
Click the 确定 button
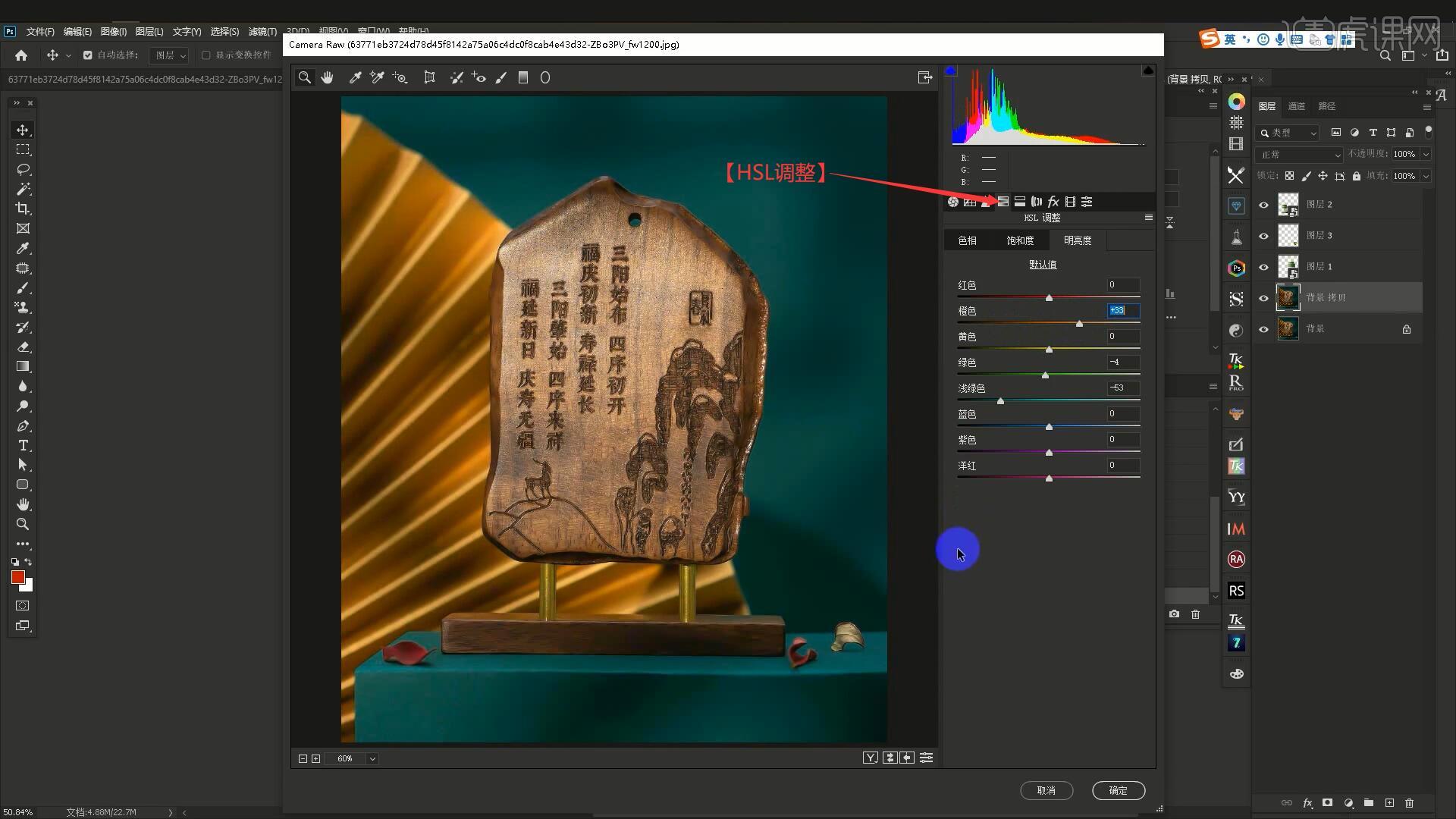coord(1118,790)
